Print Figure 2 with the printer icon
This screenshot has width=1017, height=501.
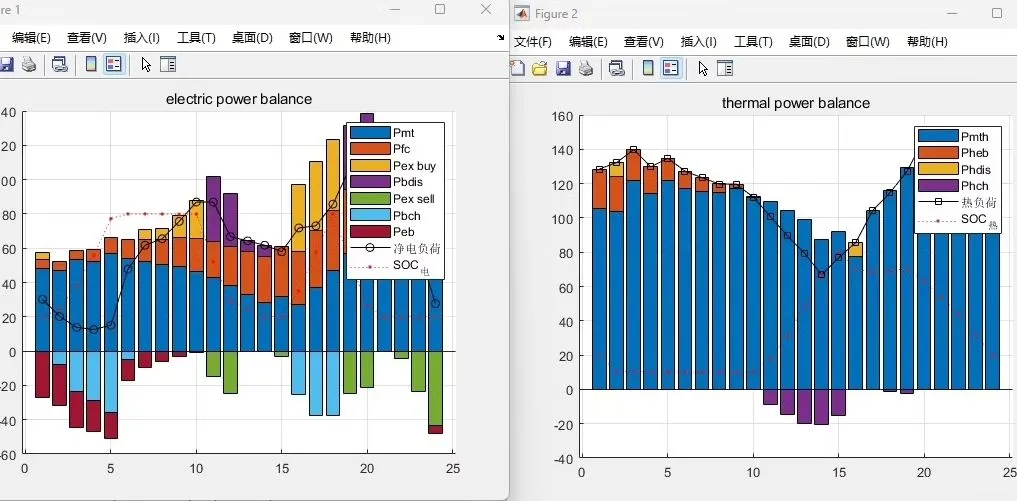coord(586,68)
